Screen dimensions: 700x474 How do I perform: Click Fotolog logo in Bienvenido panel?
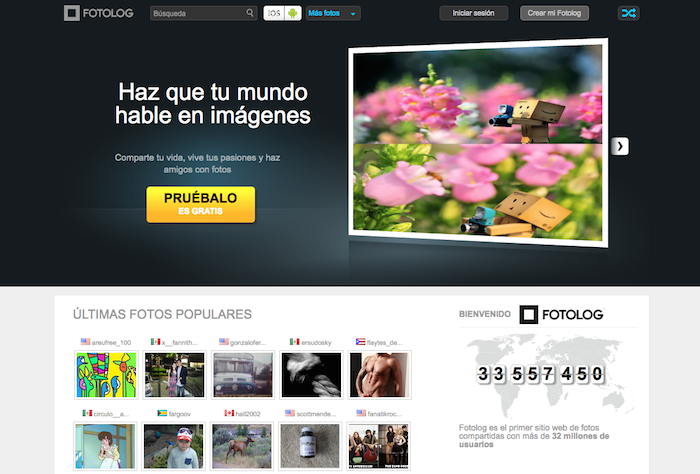(562, 314)
